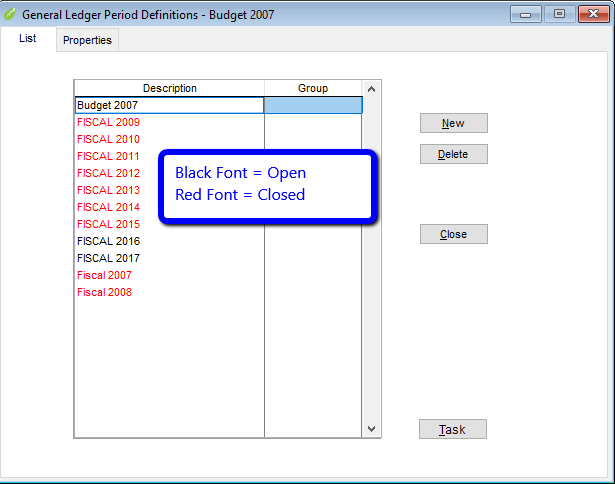Image resolution: width=615 pixels, height=484 pixels.
Task: Select the Budget 2007 description field
Action: [x=168, y=105]
